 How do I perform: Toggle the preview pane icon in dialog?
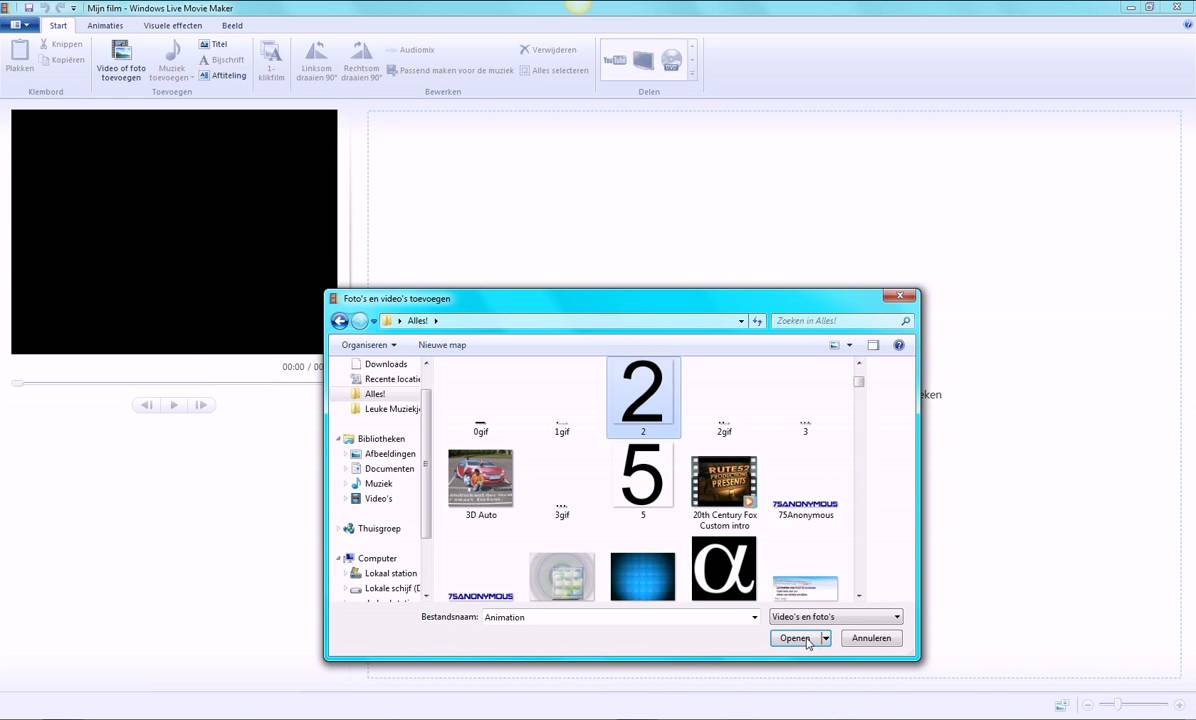click(x=873, y=346)
